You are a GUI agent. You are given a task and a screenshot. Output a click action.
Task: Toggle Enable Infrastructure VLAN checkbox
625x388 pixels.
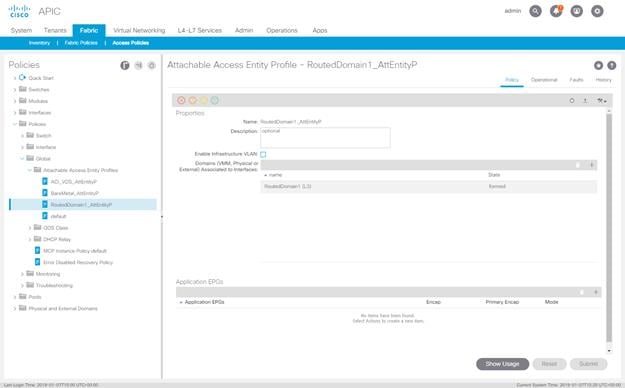[x=263, y=154]
